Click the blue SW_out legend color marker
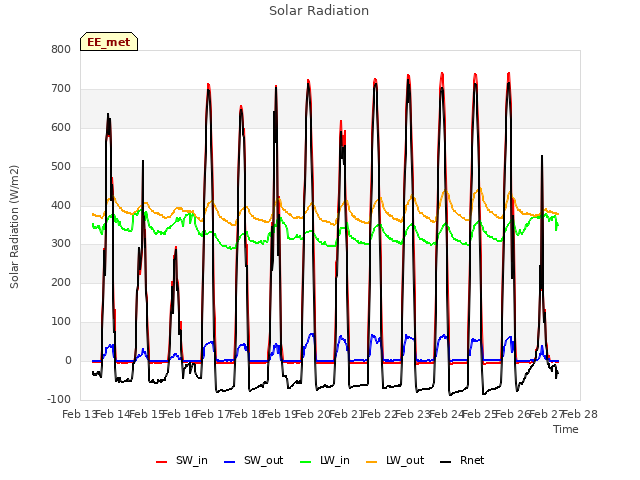This screenshot has width=640, height=480. (230, 462)
